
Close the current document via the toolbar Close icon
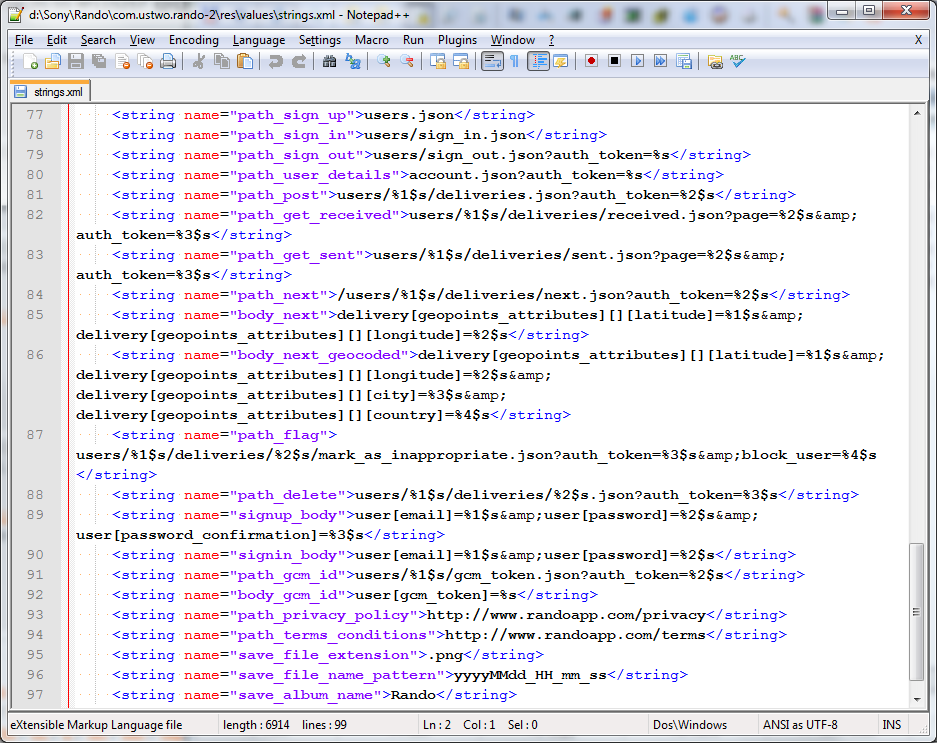[x=123, y=61]
